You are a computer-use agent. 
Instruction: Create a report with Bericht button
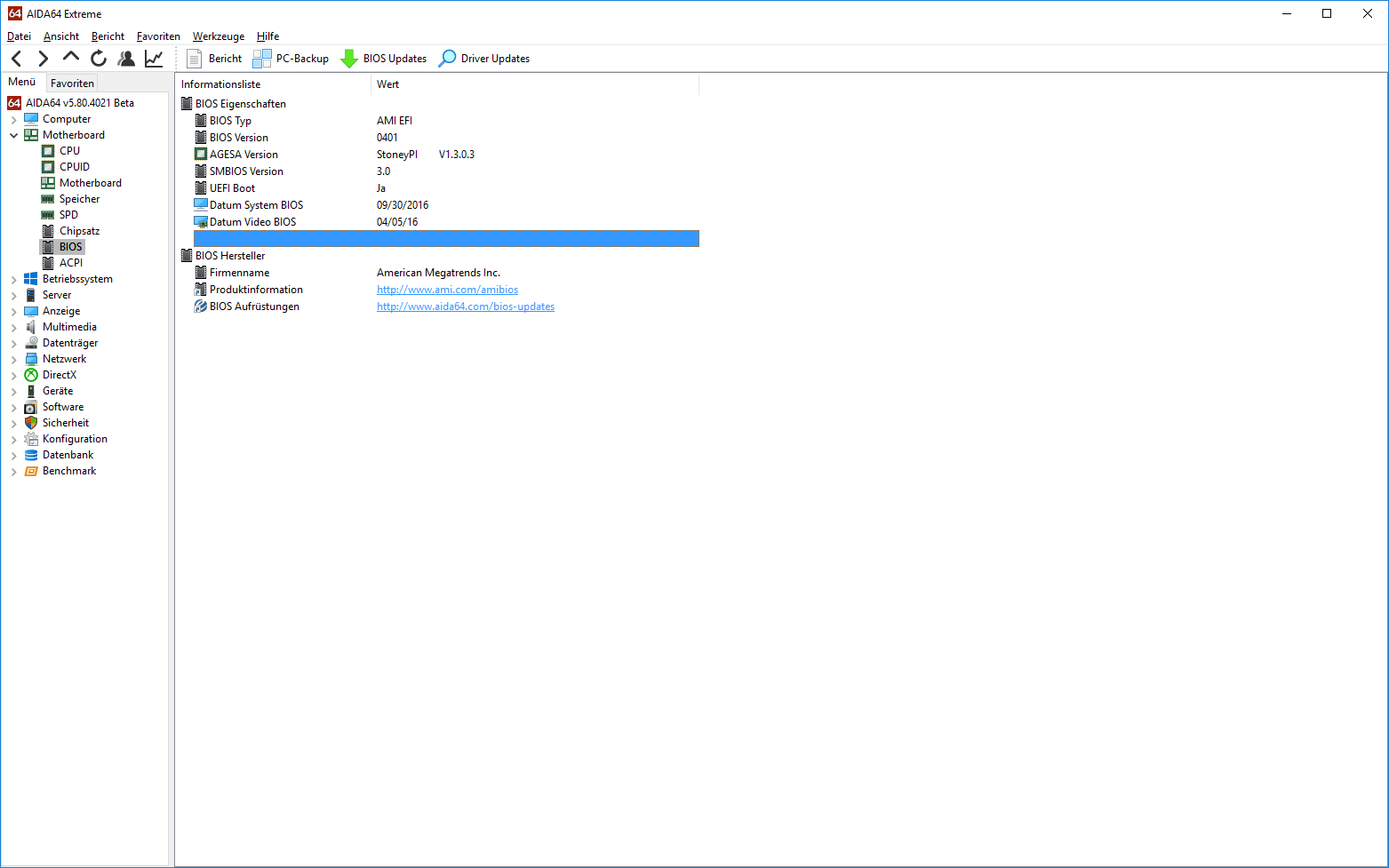point(214,59)
